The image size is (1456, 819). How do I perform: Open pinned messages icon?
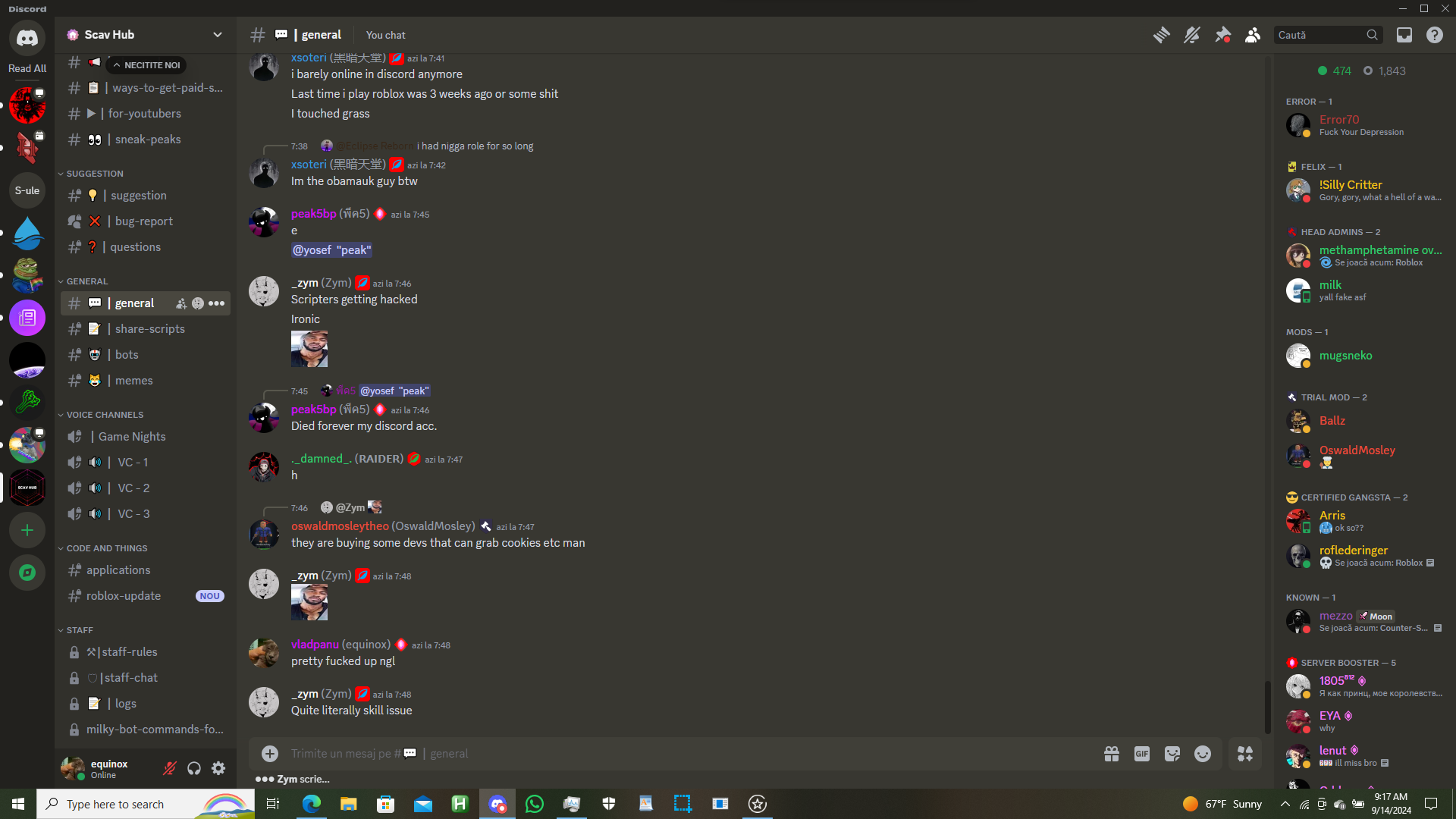pyautogui.click(x=1222, y=35)
